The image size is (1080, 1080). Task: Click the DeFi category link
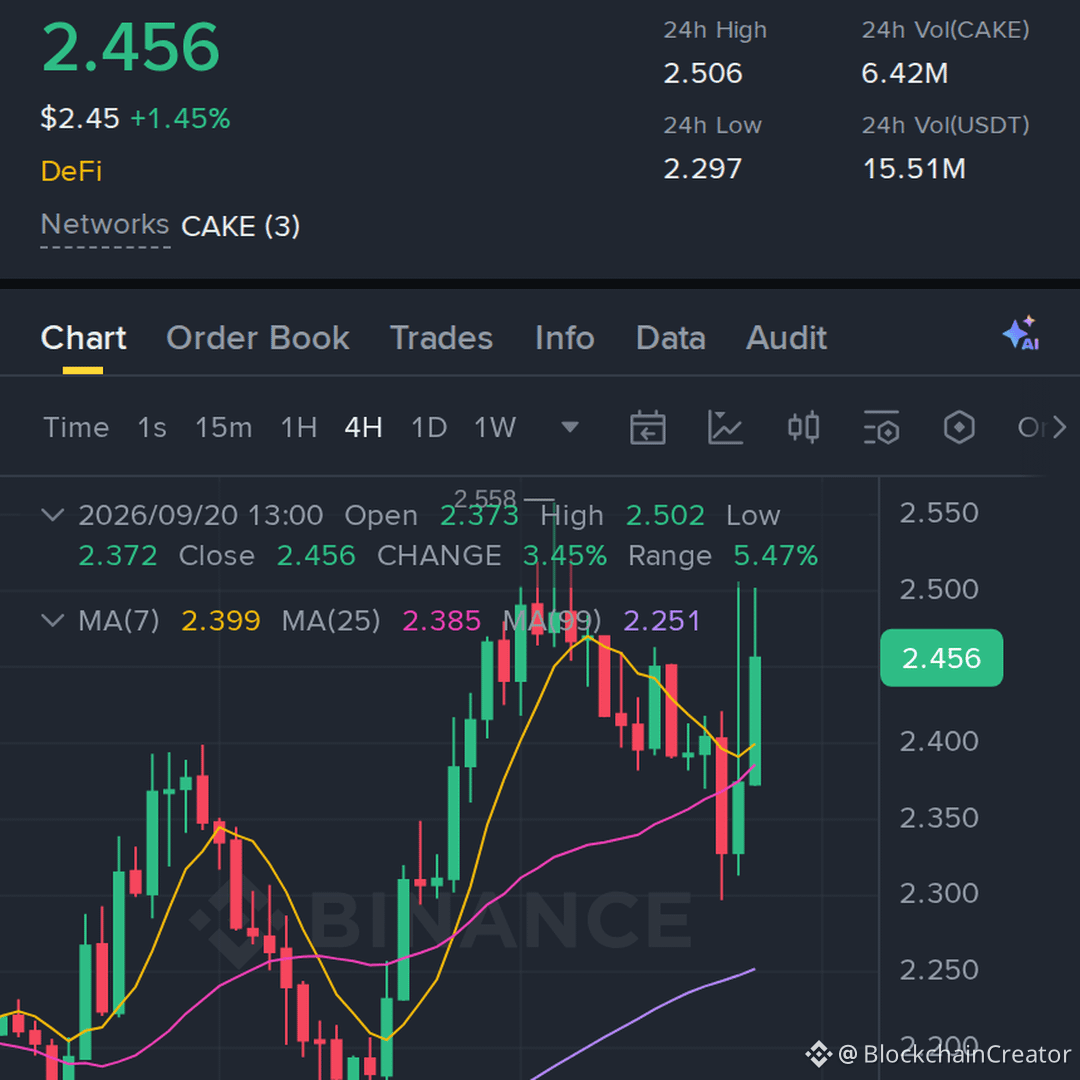click(x=71, y=171)
